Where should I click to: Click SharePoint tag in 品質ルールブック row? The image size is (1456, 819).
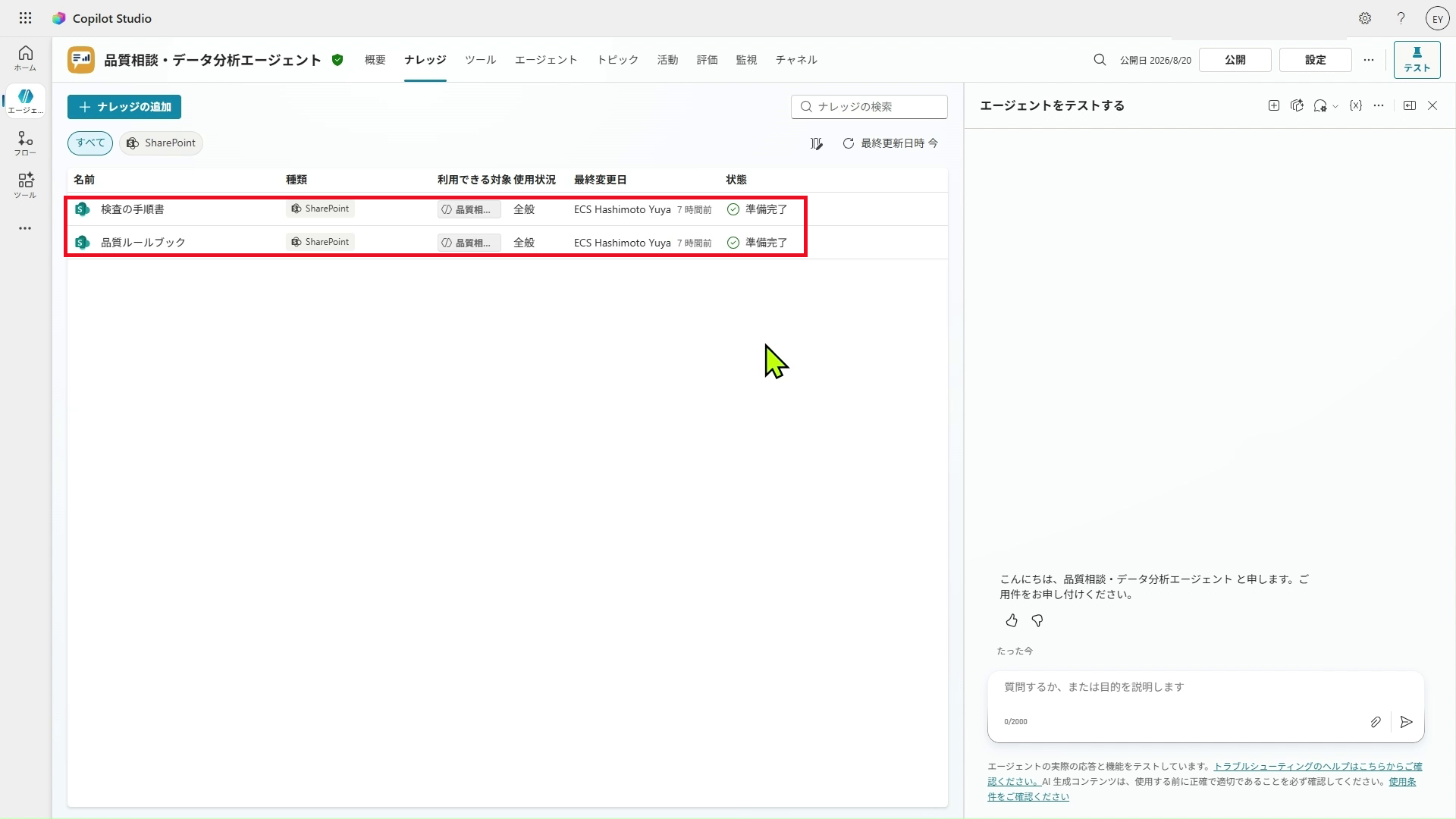click(x=320, y=242)
